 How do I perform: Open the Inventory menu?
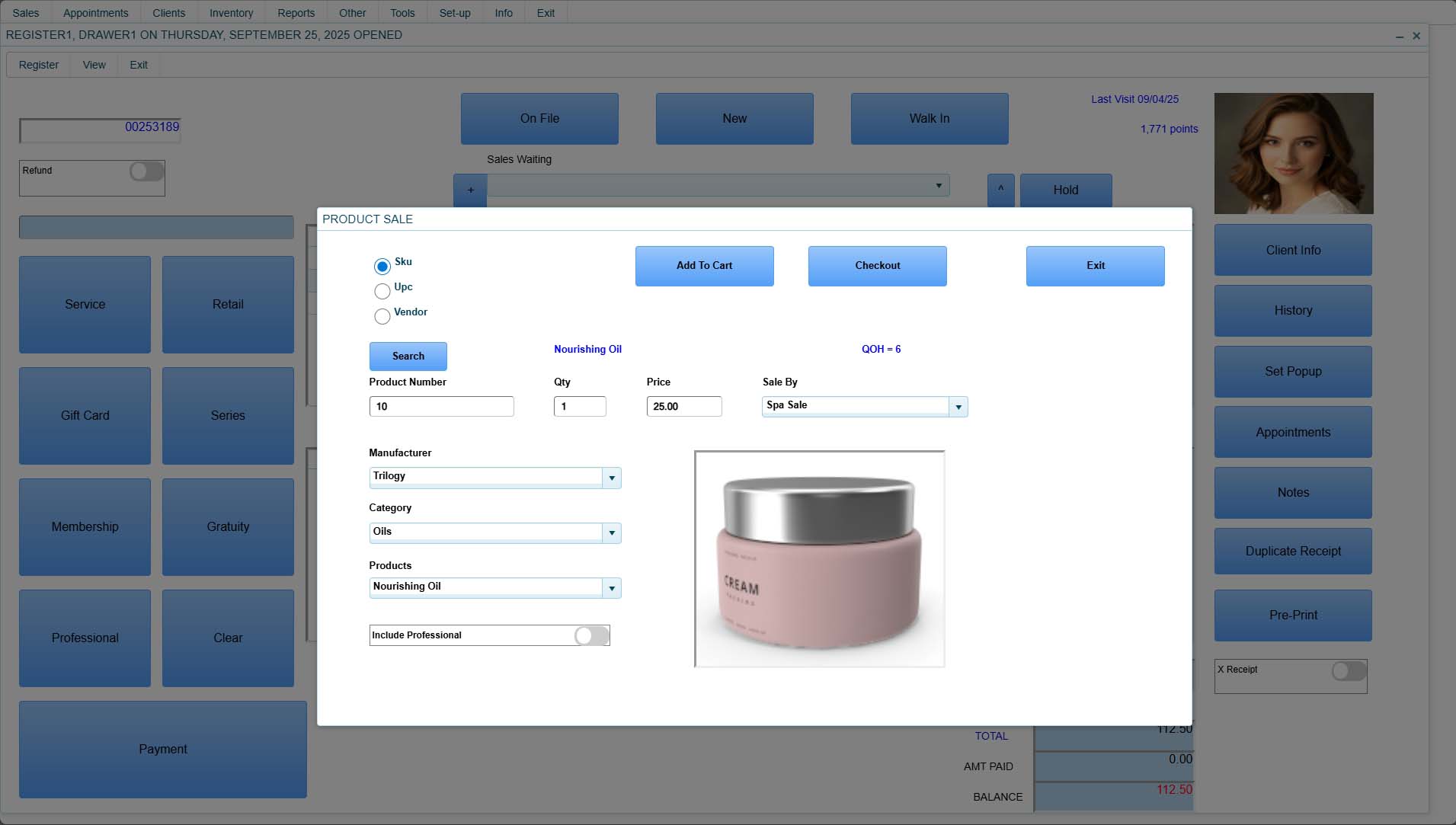[x=231, y=13]
